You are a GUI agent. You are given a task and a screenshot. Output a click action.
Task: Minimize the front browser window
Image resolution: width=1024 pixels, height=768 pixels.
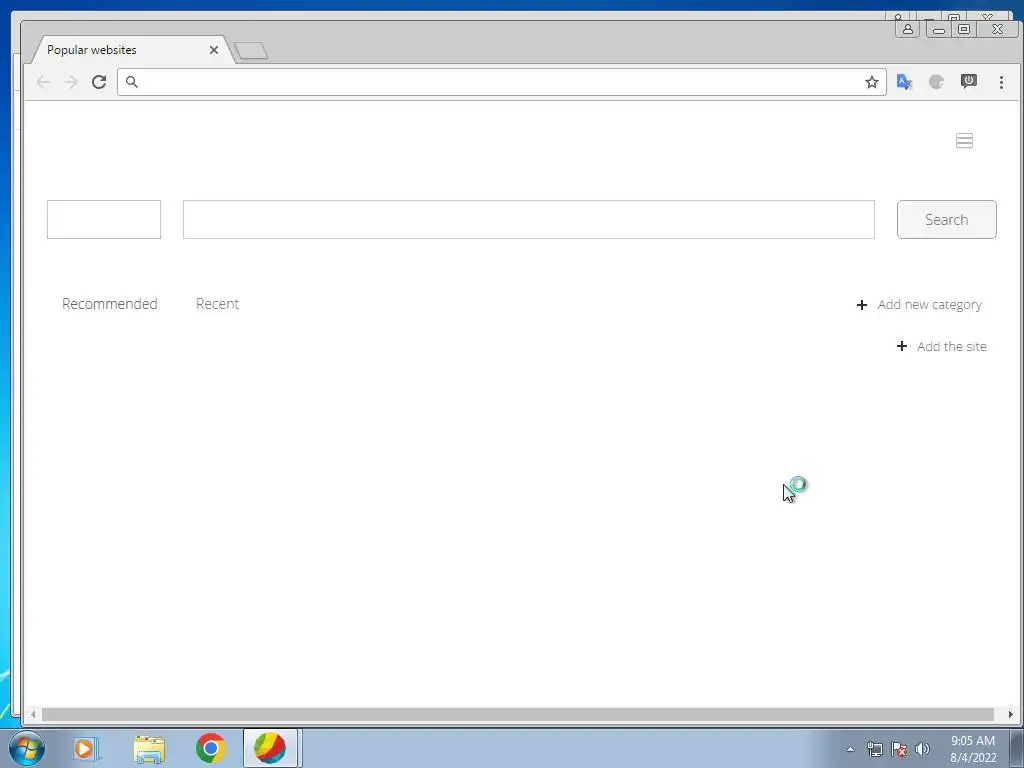point(938,29)
